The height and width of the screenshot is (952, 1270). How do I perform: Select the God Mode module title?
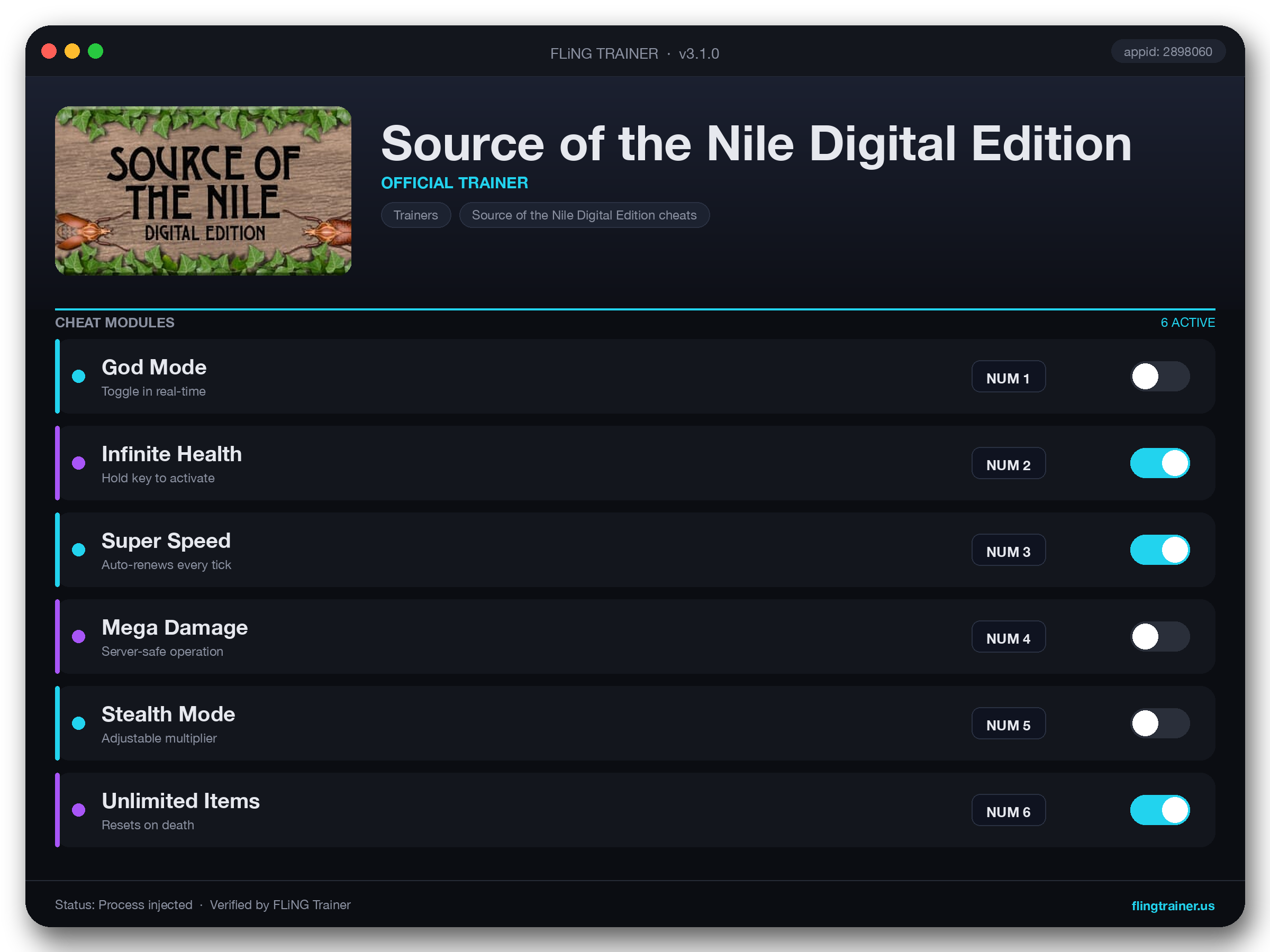tap(154, 367)
